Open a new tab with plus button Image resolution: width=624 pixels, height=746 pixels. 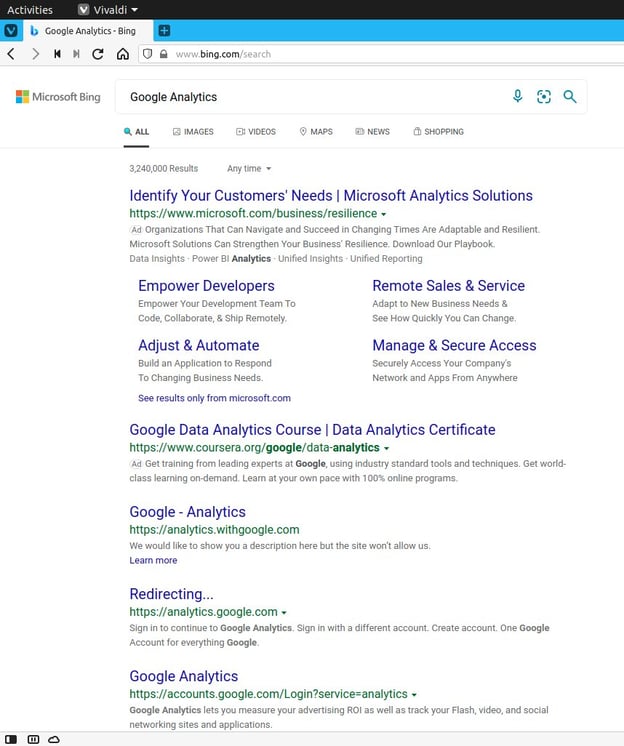(x=165, y=31)
